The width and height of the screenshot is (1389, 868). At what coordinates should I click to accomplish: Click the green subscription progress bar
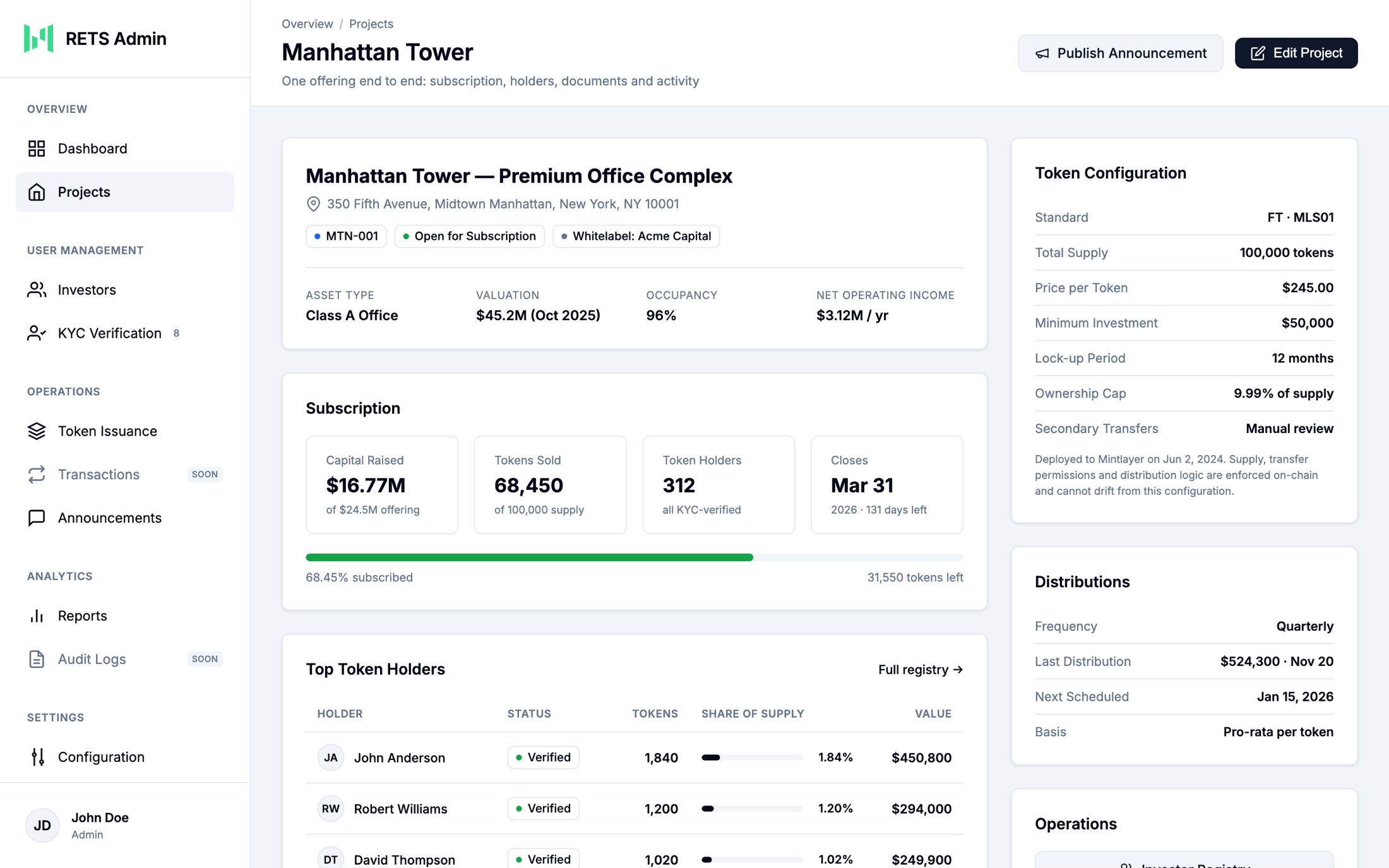pyautogui.click(x=635, y=557)
